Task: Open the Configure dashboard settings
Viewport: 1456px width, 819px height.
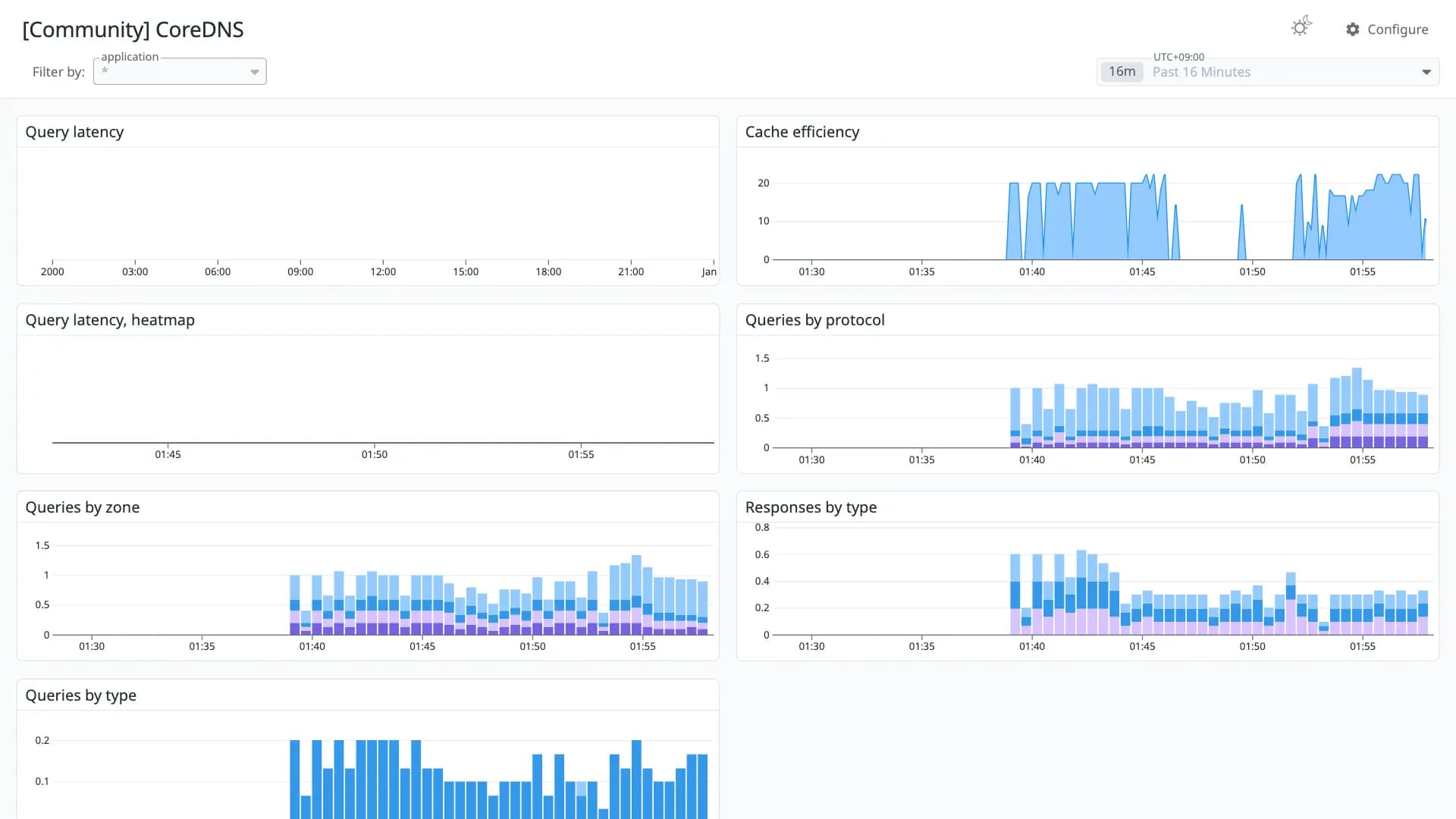Action: (x=1387, y=30)
